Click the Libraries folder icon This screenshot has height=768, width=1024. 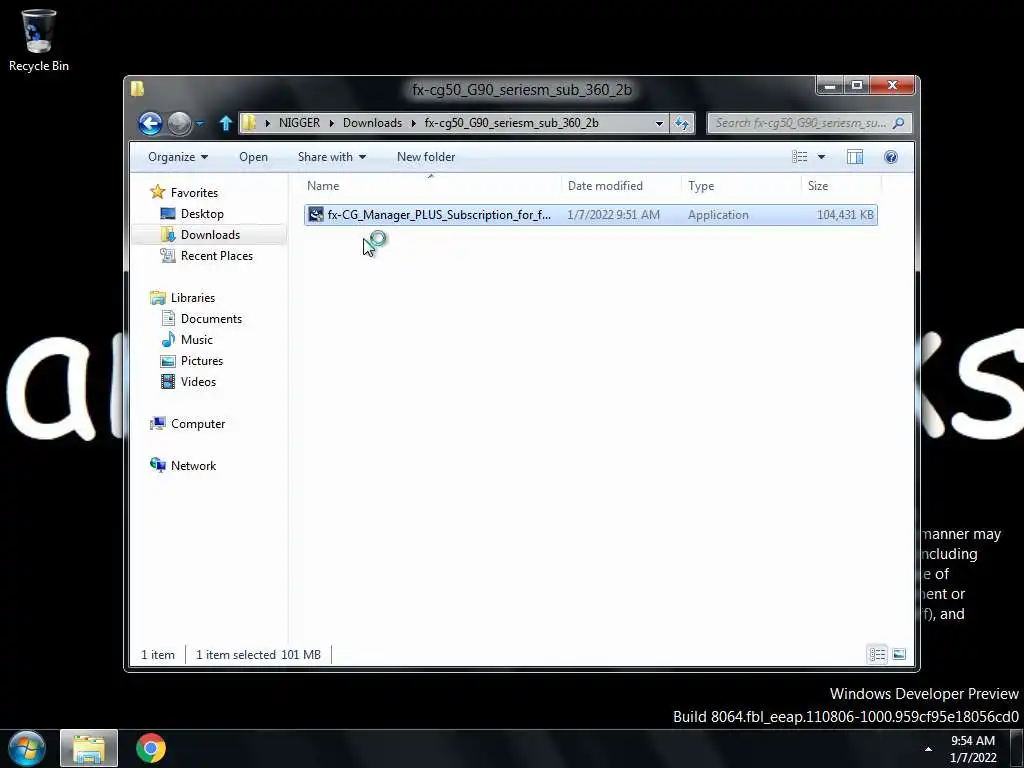point(157,298)
